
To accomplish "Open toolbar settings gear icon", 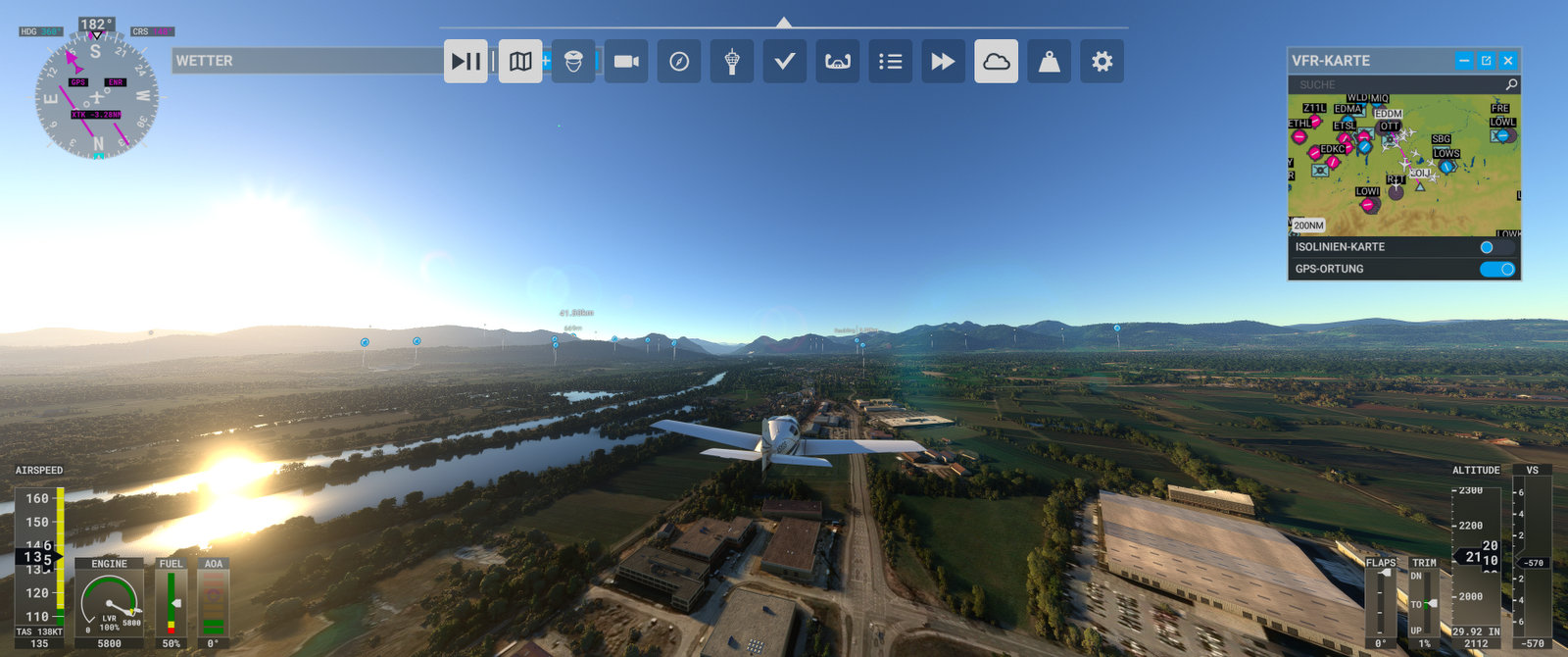I will coord(1102,62).
